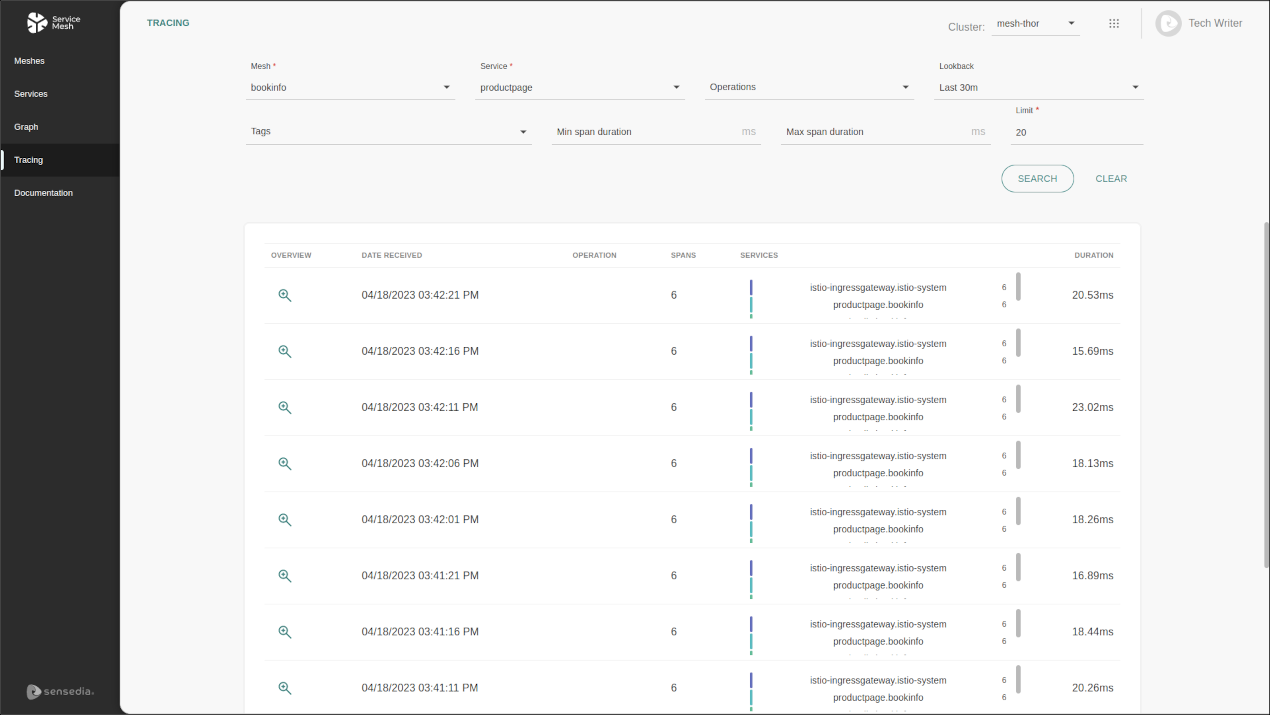The width and height of the screenshot is (1270, 715).
Task: Open the apps grid icon near Cluster selector
Action: tap(1114, 23)
